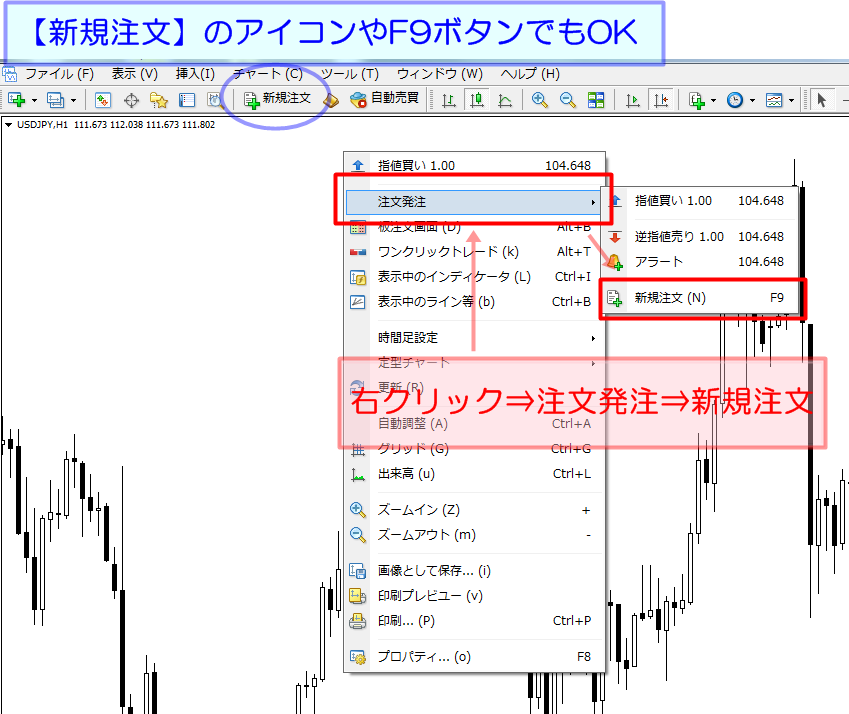This screenshot has height=714, width=849.
Task: Switch chart to candlestick display icon
Action: (476, 100)
